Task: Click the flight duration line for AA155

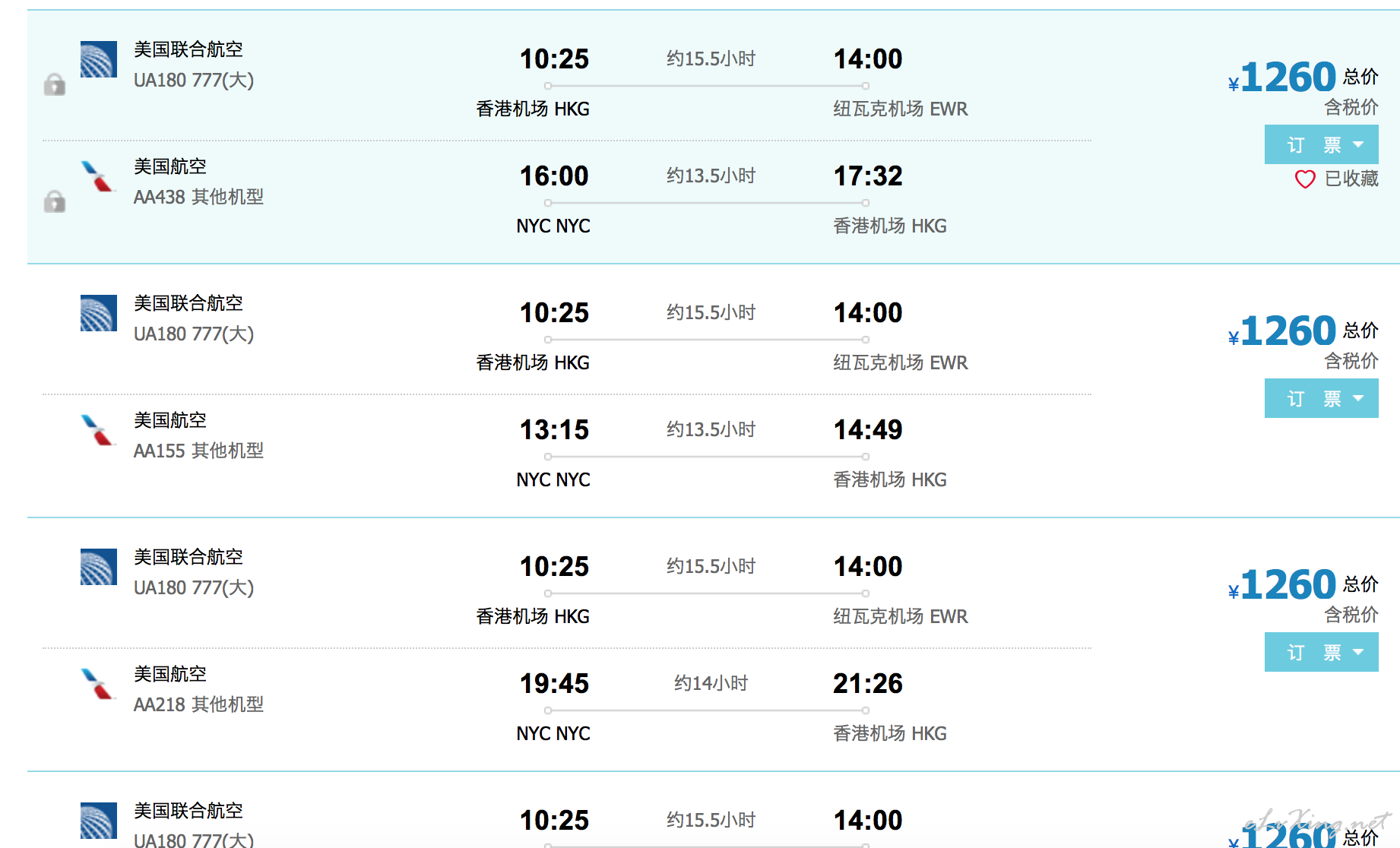Action: coord(707,457)
